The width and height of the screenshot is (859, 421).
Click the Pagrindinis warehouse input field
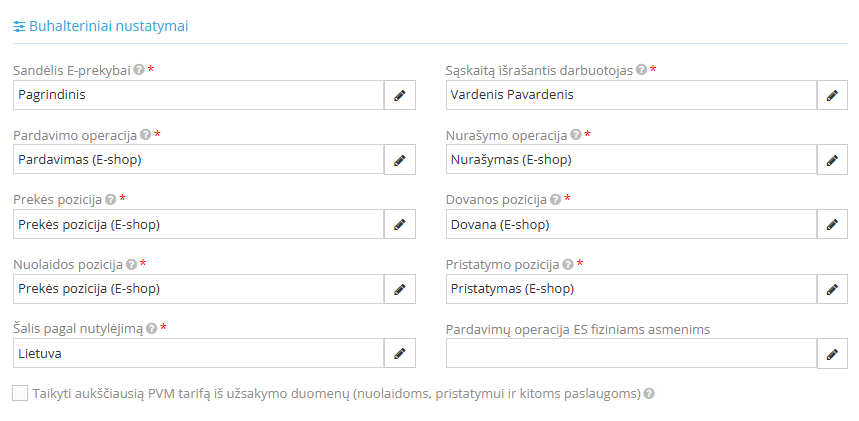(x=199, y=95)
